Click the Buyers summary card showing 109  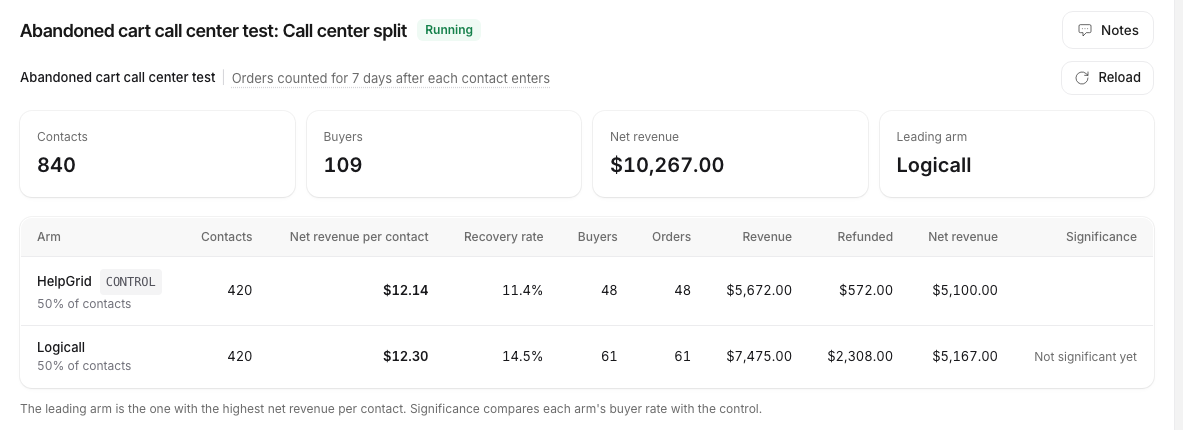click(444, 154)
